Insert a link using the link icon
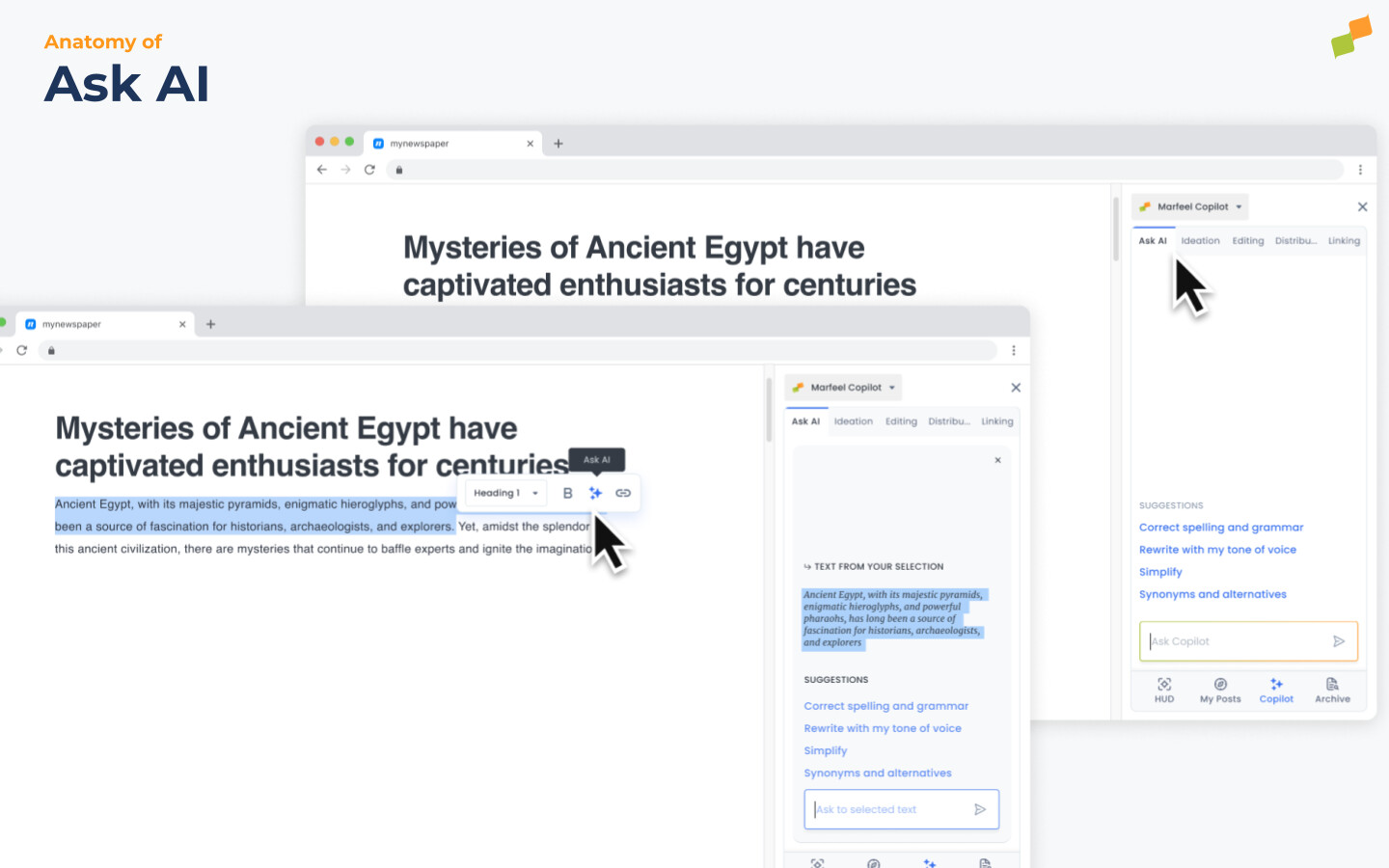This screenshot has width=1389, height=868. pyautogui.click(x=623, y=493)
